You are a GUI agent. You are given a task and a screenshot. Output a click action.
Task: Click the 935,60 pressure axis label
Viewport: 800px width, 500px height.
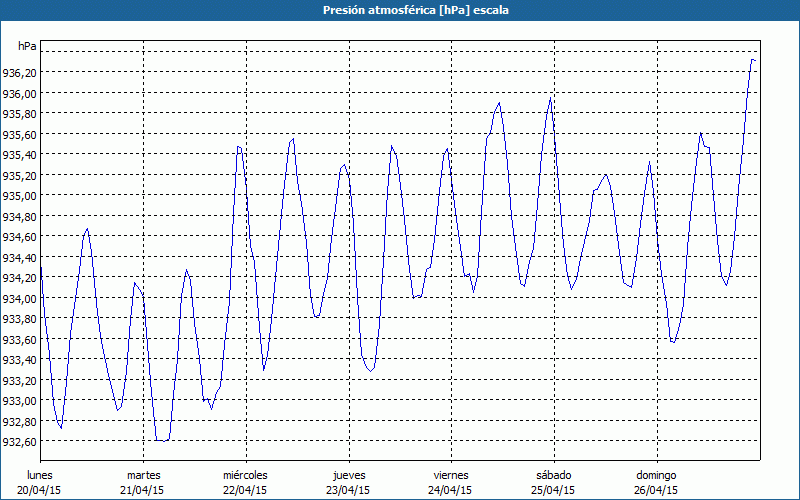[x=20, y=134]
